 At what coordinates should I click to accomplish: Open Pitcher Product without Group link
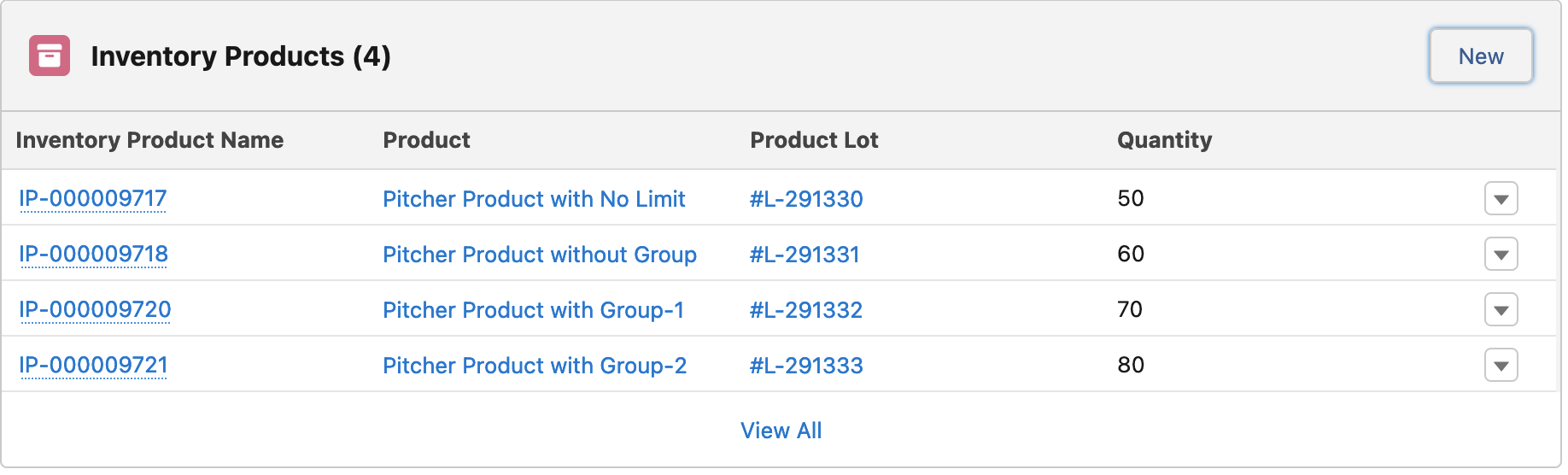tap(540, 255)
